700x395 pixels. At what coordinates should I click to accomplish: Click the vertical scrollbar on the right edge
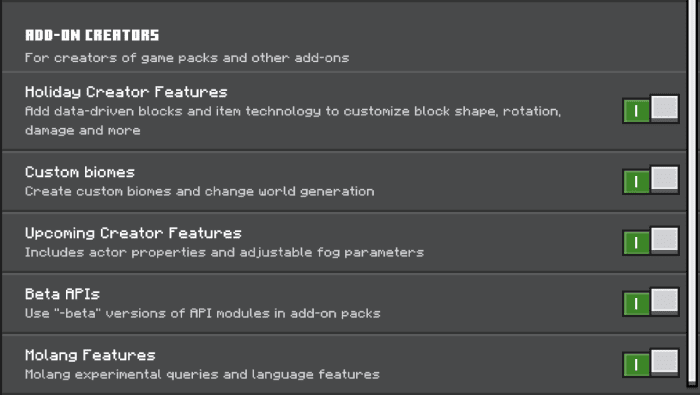click(694, 192)
